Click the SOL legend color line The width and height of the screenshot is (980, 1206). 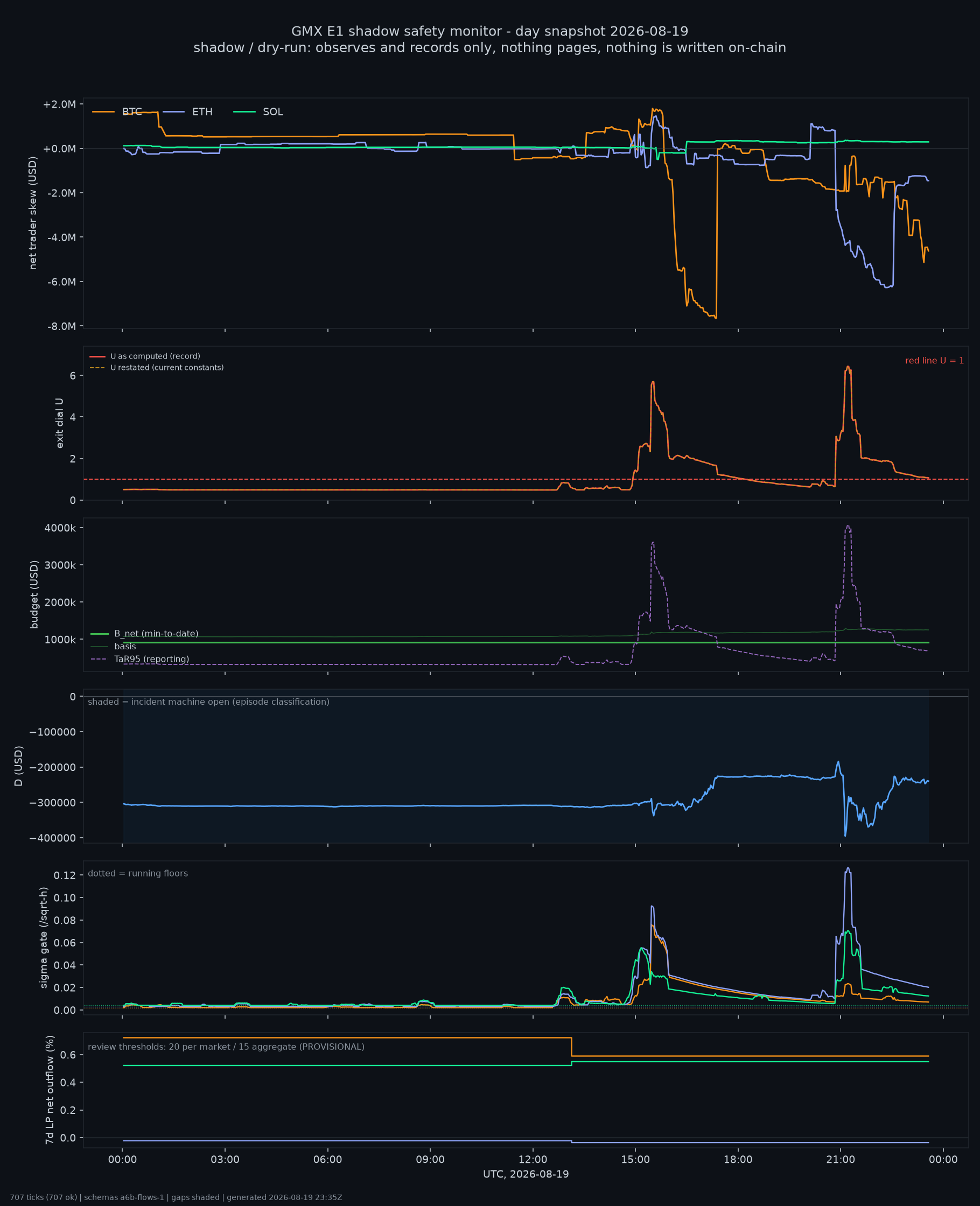pos(244,112)
